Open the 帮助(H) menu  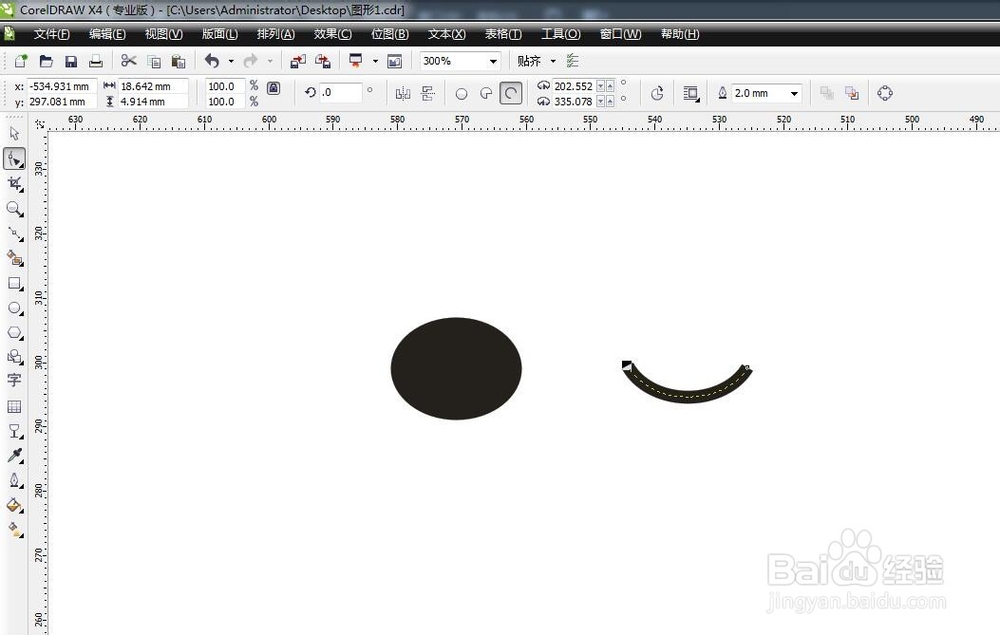(x=680, y=34)
